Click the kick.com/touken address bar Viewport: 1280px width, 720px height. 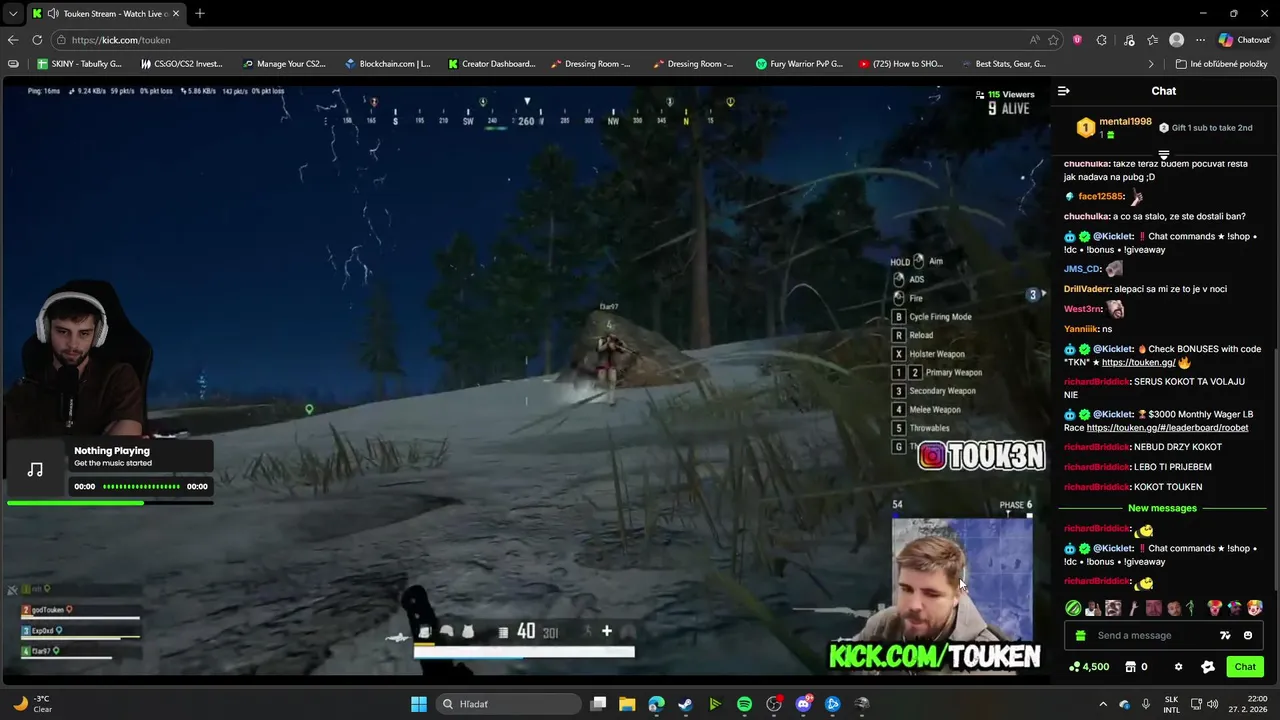click(x=545, y=40)
